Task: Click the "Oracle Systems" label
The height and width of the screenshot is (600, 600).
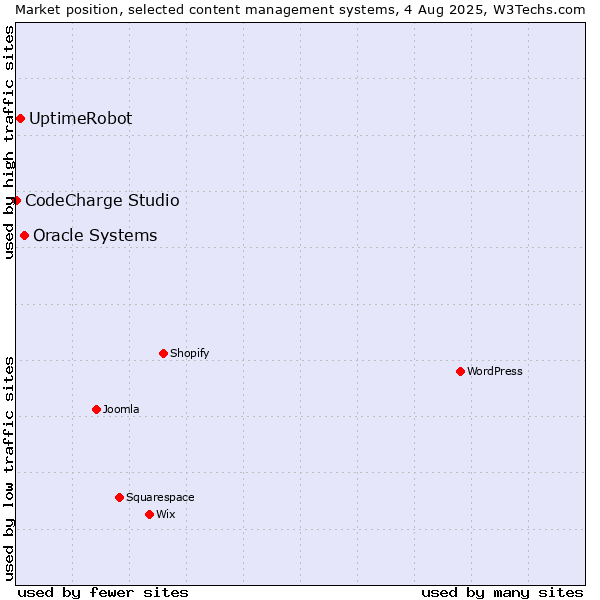Action: pos(95,235)
